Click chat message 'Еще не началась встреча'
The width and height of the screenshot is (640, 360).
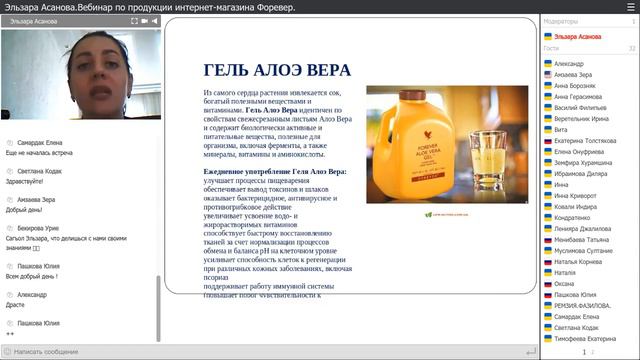tap(39, 153)
